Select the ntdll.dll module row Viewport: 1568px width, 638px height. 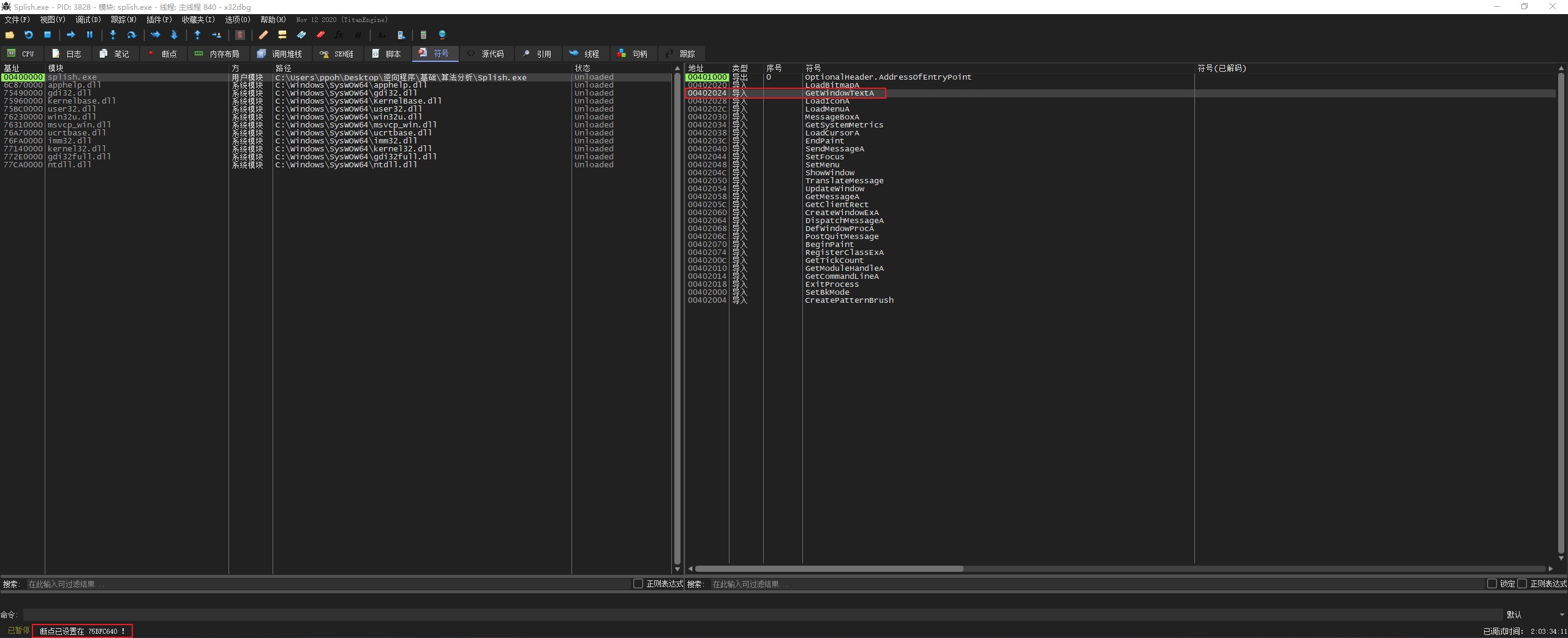(x=336, y=165)
